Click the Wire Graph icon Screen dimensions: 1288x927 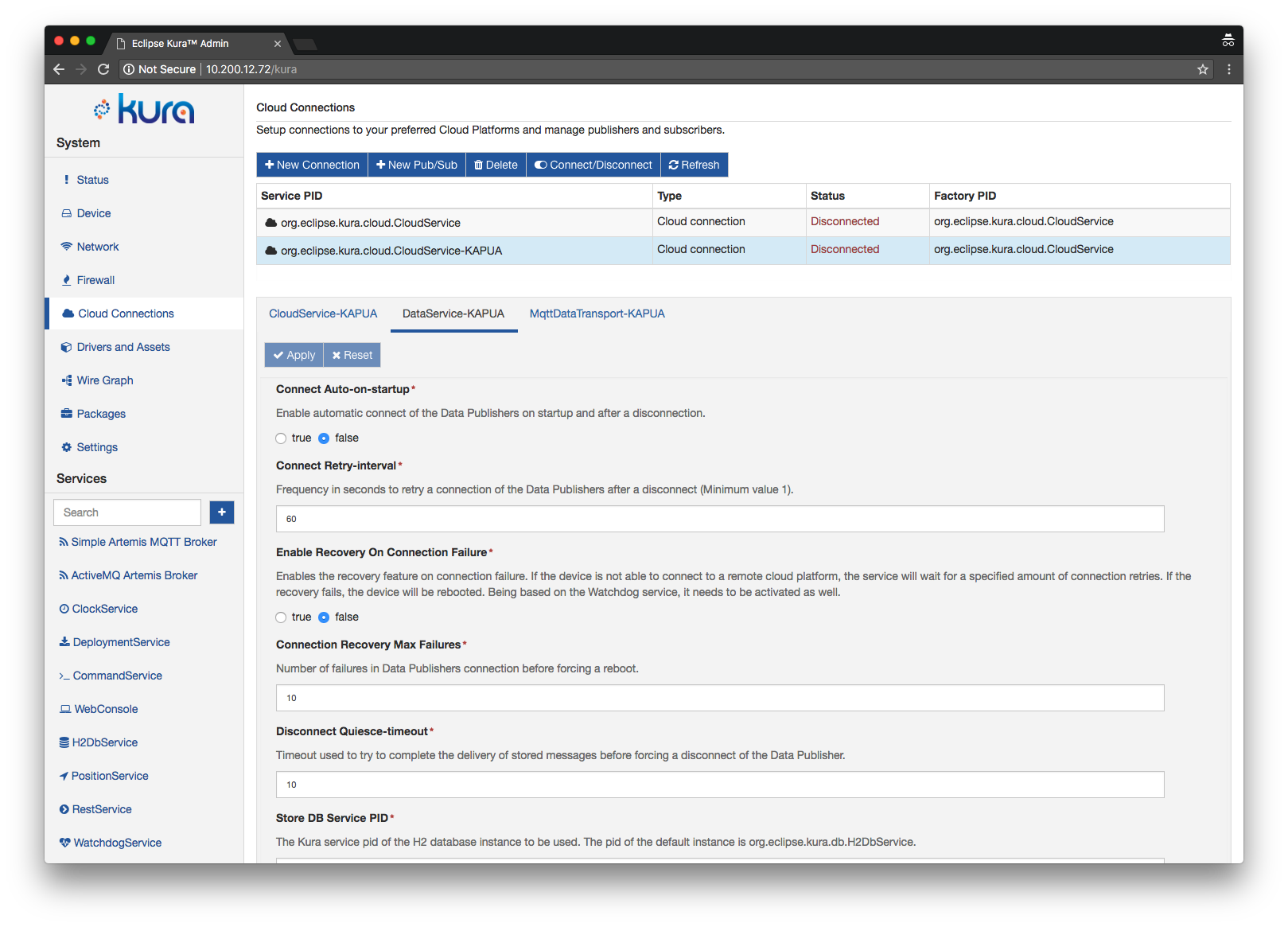coord(67,380)
